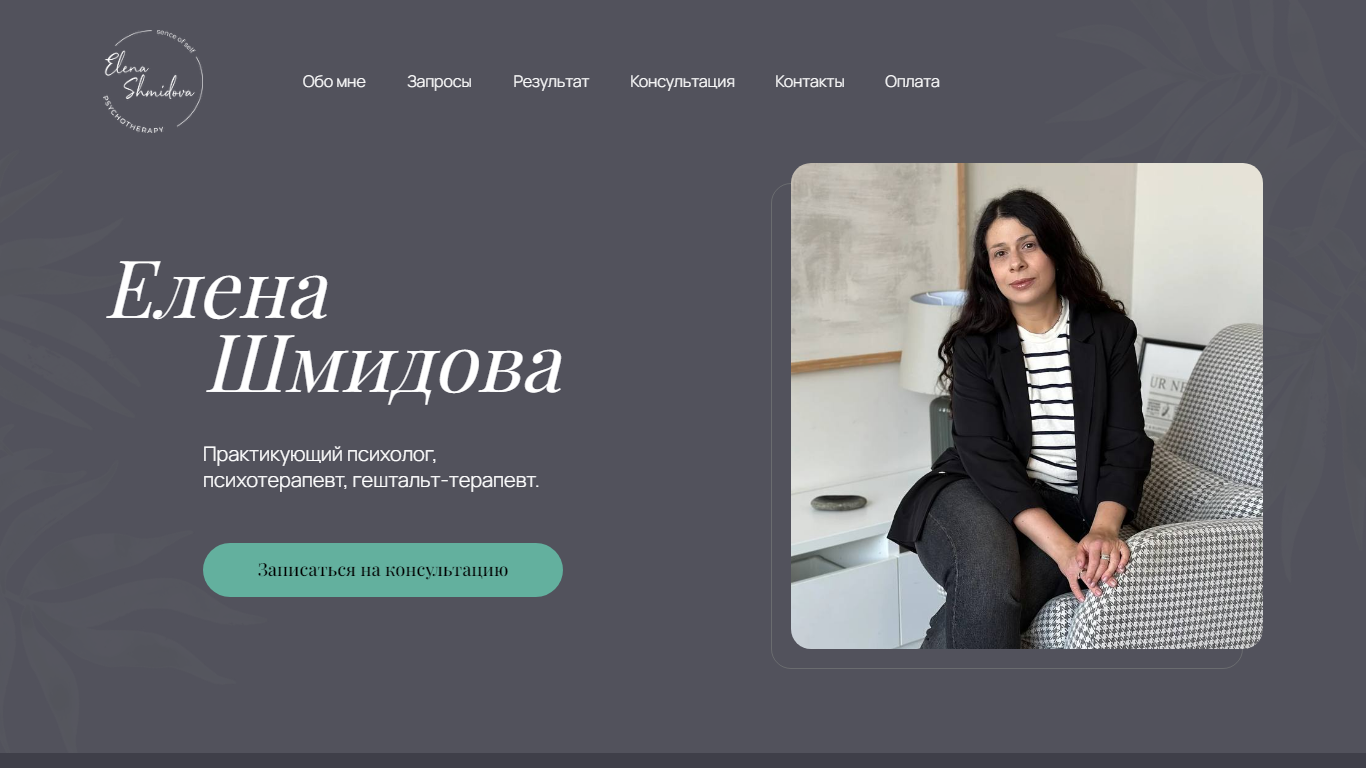
Task: Click the гештальт-терапевт subtitle line
Action: click(371, 481)
